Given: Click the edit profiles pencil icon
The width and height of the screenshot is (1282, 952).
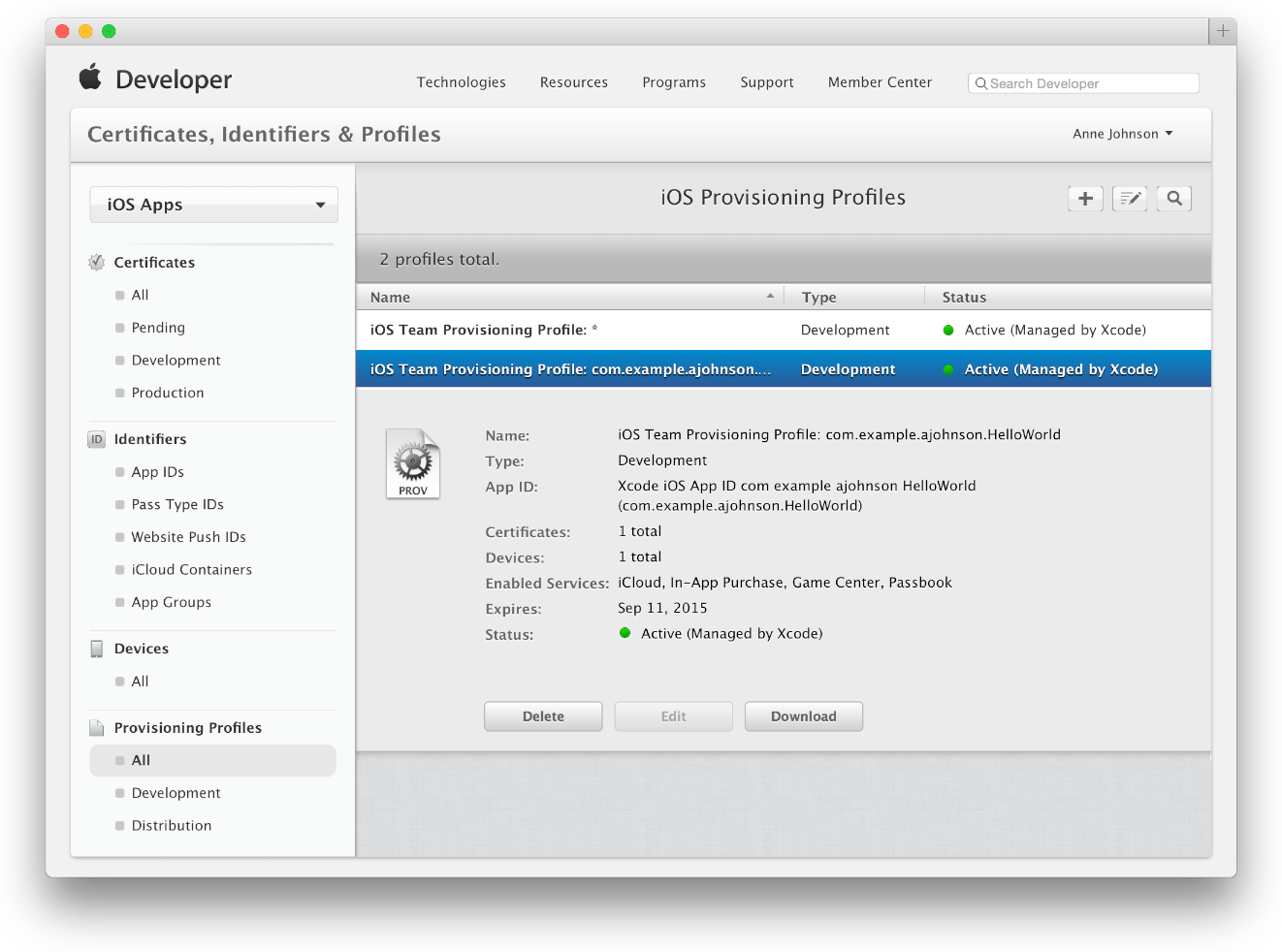Looking at the screenshot, I should [x=1130, y=199].
